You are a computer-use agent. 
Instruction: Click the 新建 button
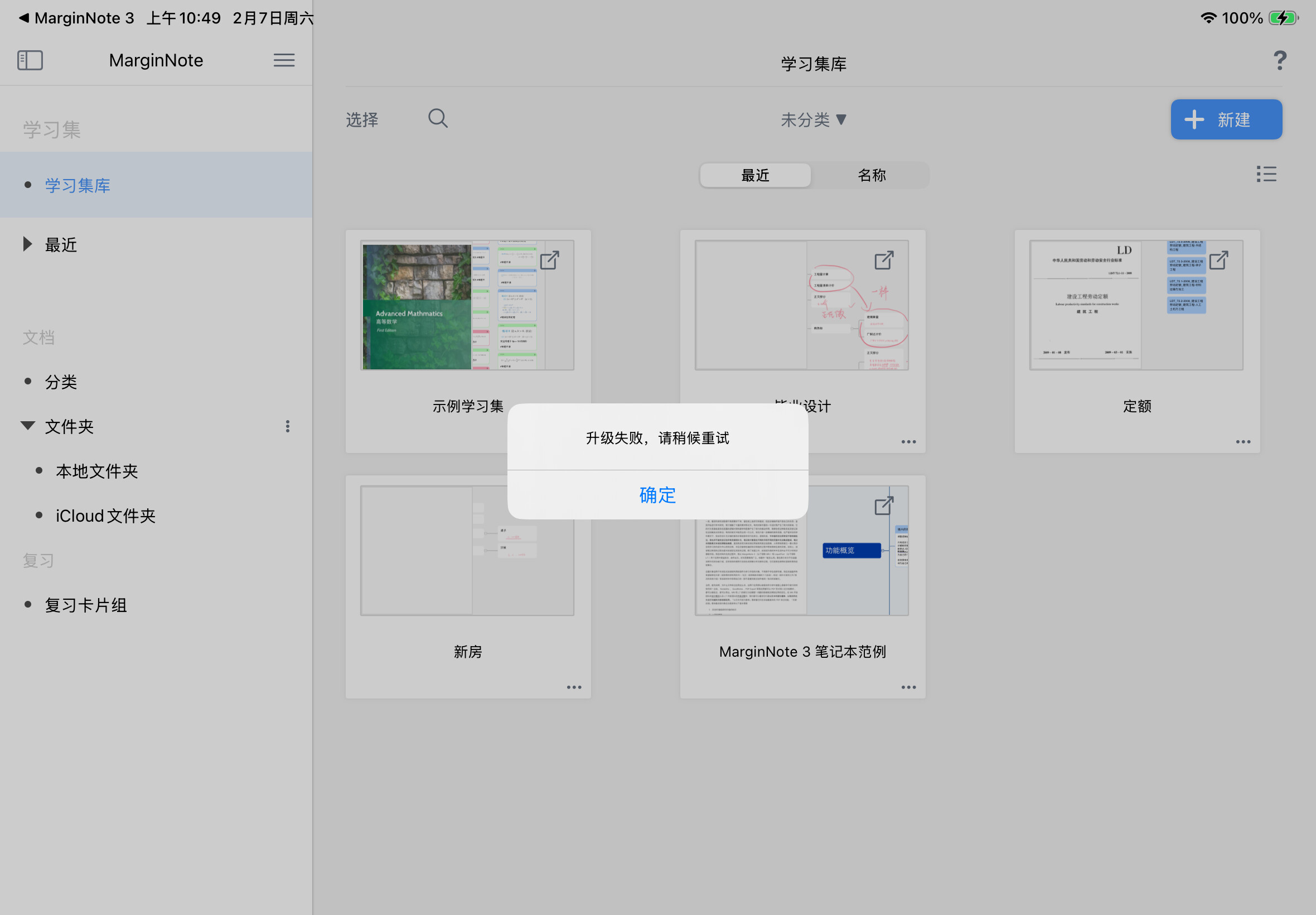pos(1226,119)
